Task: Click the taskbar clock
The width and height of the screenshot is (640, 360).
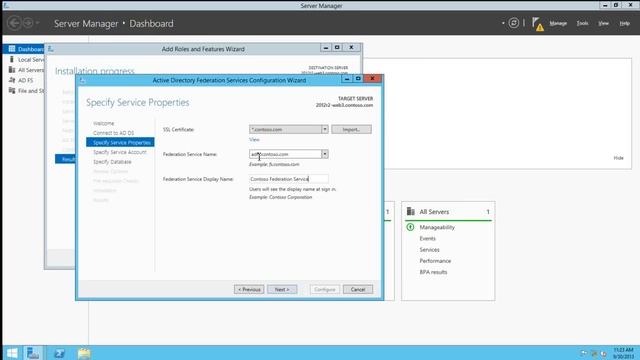Action: click(x=623, y=353)
